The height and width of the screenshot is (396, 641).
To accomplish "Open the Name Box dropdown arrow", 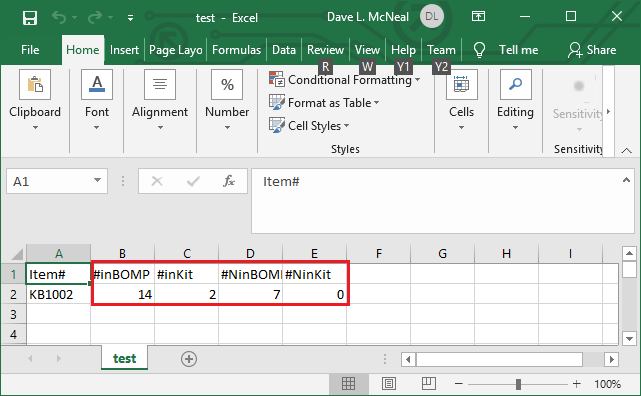I will pyautogui.click(x=97, y=180).
